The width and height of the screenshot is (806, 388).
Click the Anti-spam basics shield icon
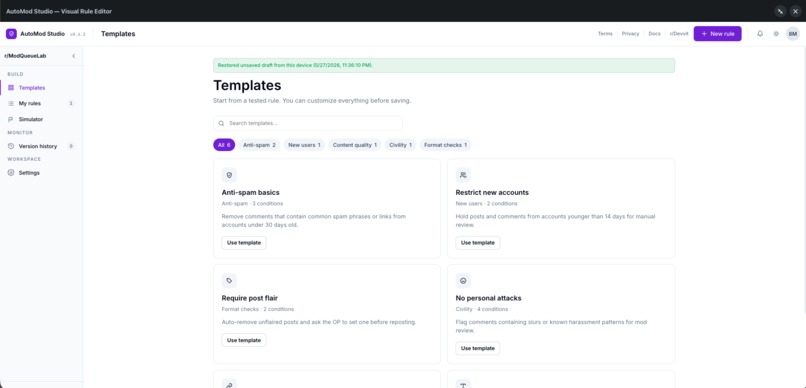click(x=229, y=175)
